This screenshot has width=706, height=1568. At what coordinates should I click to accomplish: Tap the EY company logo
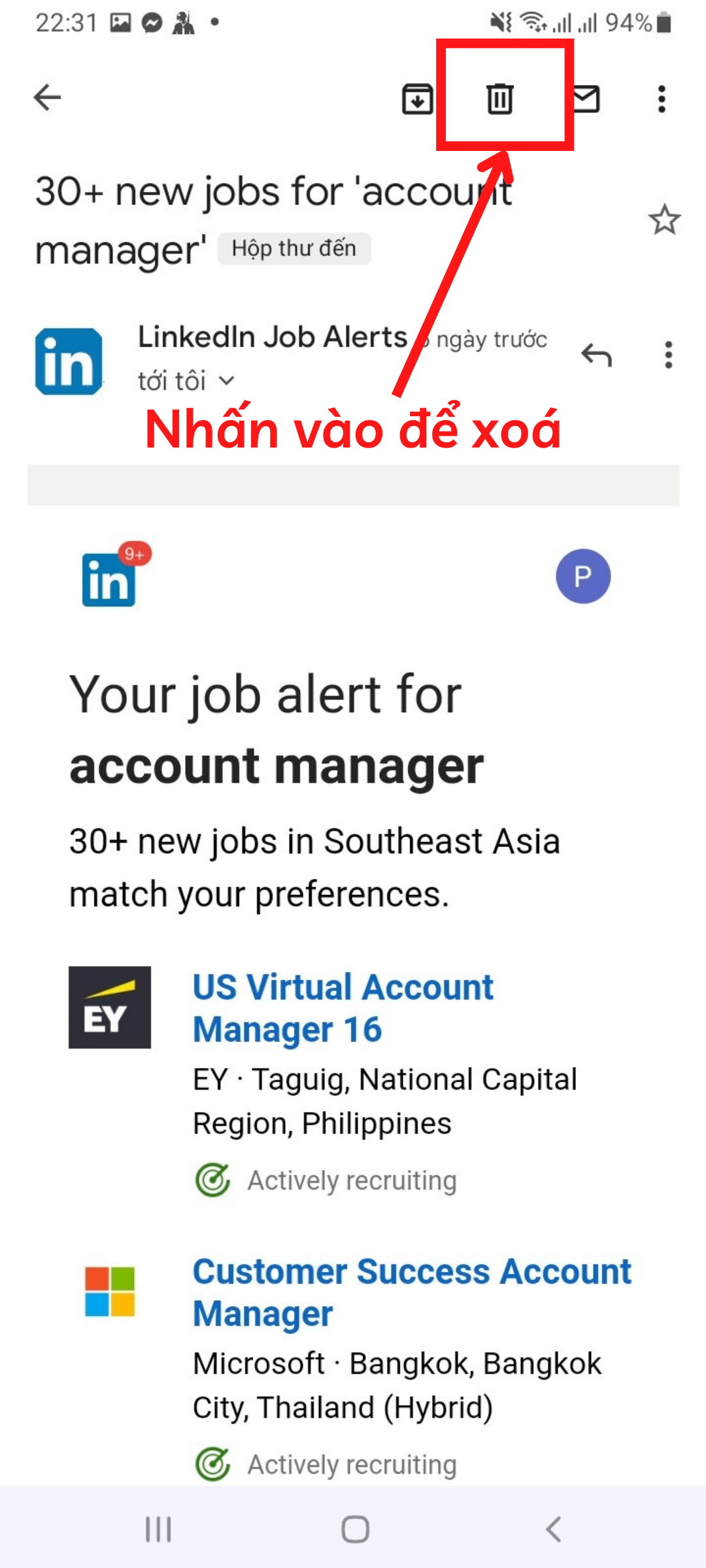[x=110, y=1007]
